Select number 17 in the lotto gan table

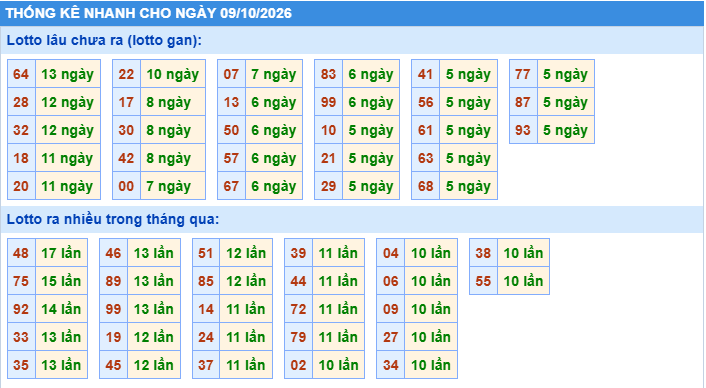tap(127, 102)
